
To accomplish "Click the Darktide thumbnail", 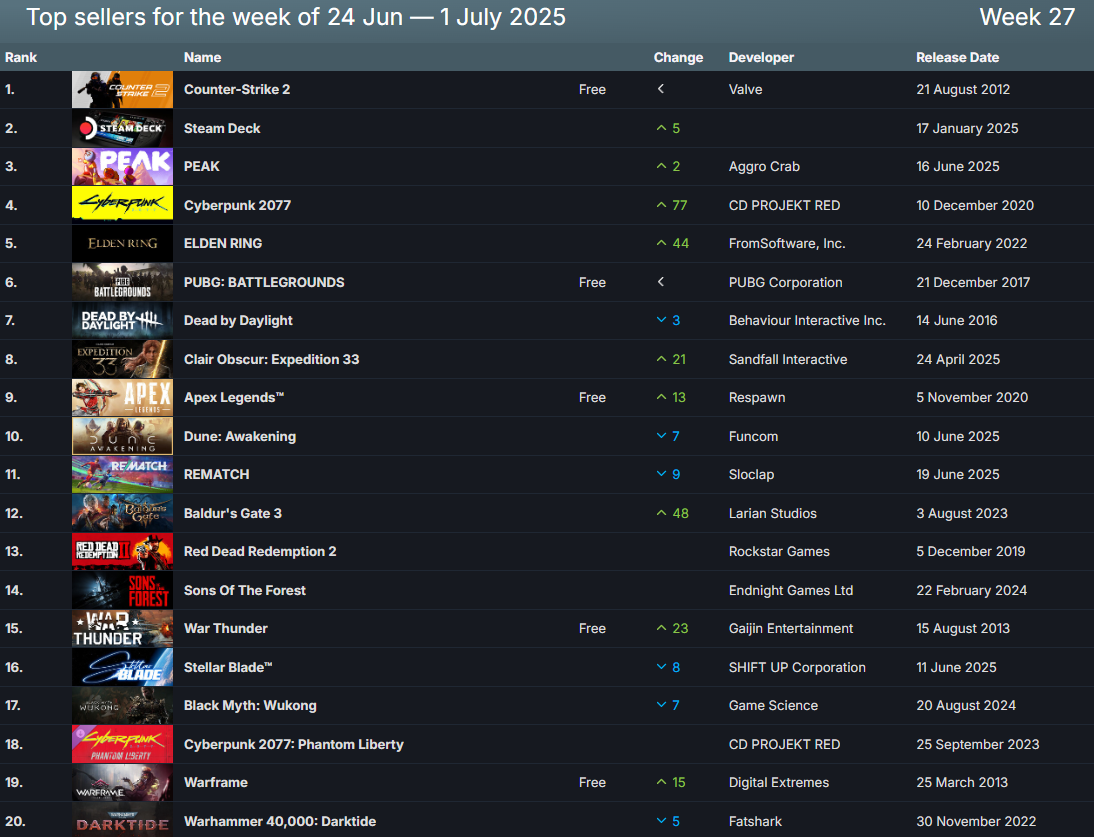I will pos(122,821).
